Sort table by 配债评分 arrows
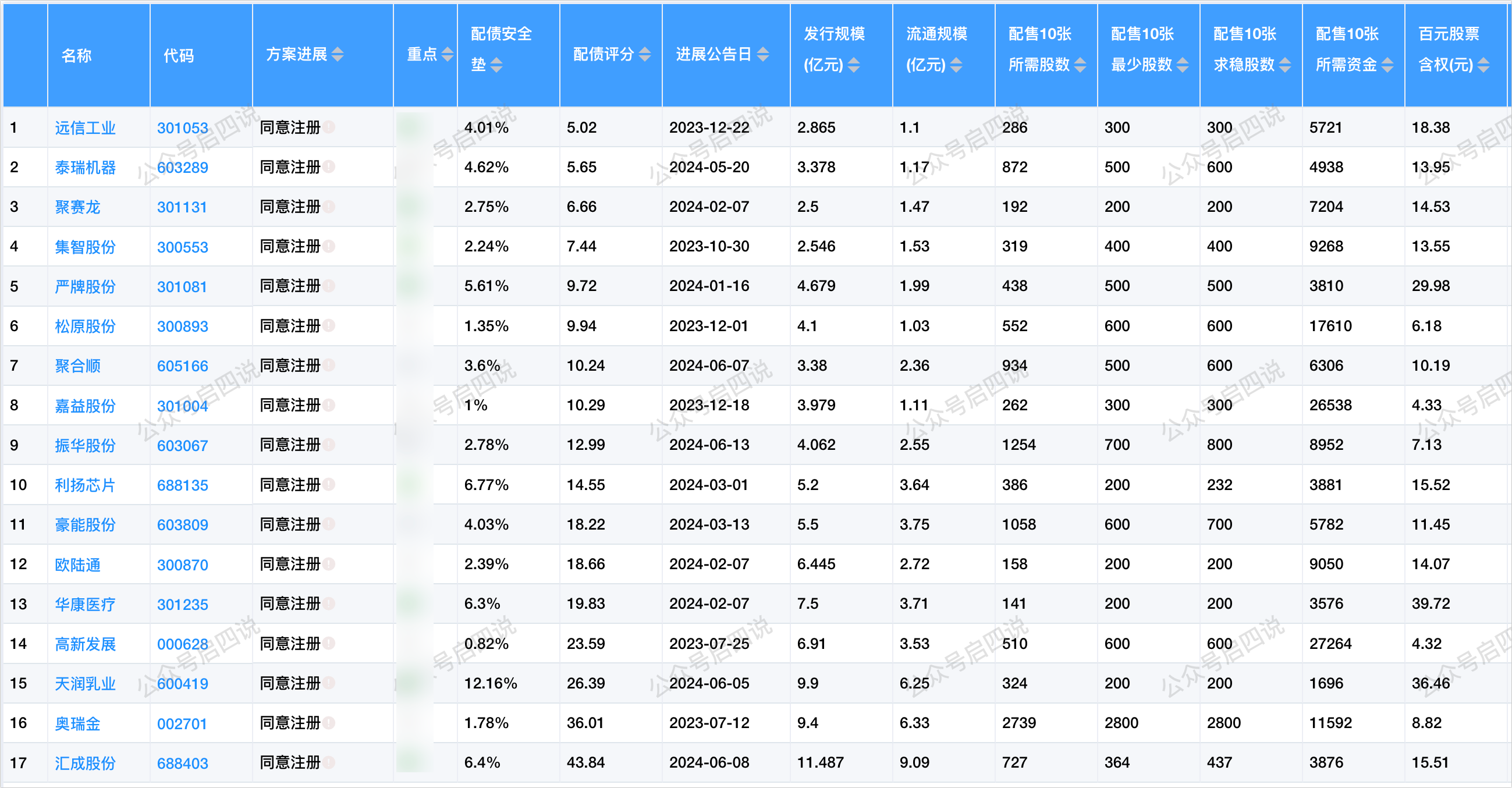This screenshot has width=1512, height=788. pyautogui.click(x=644, y=55)
